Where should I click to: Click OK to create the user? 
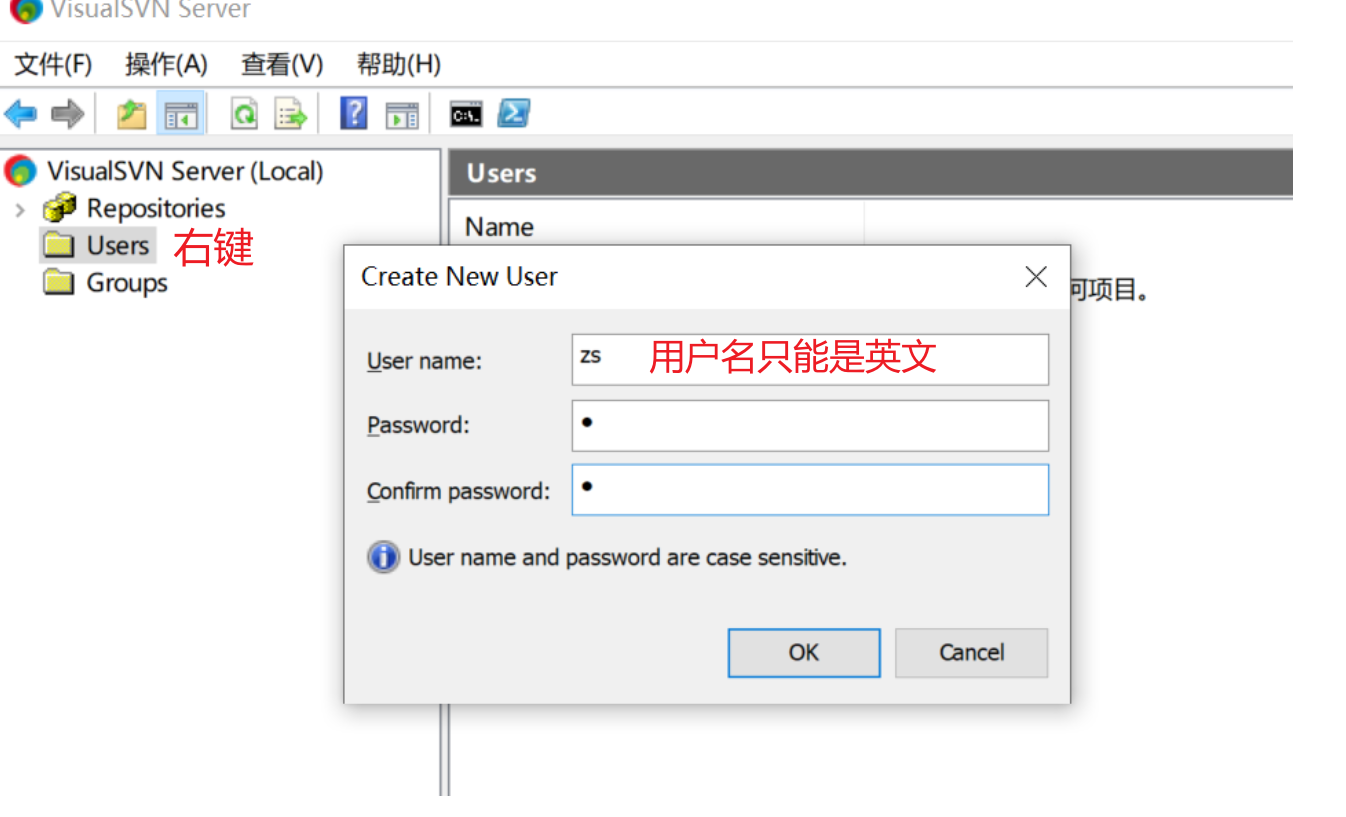[803, 653]
